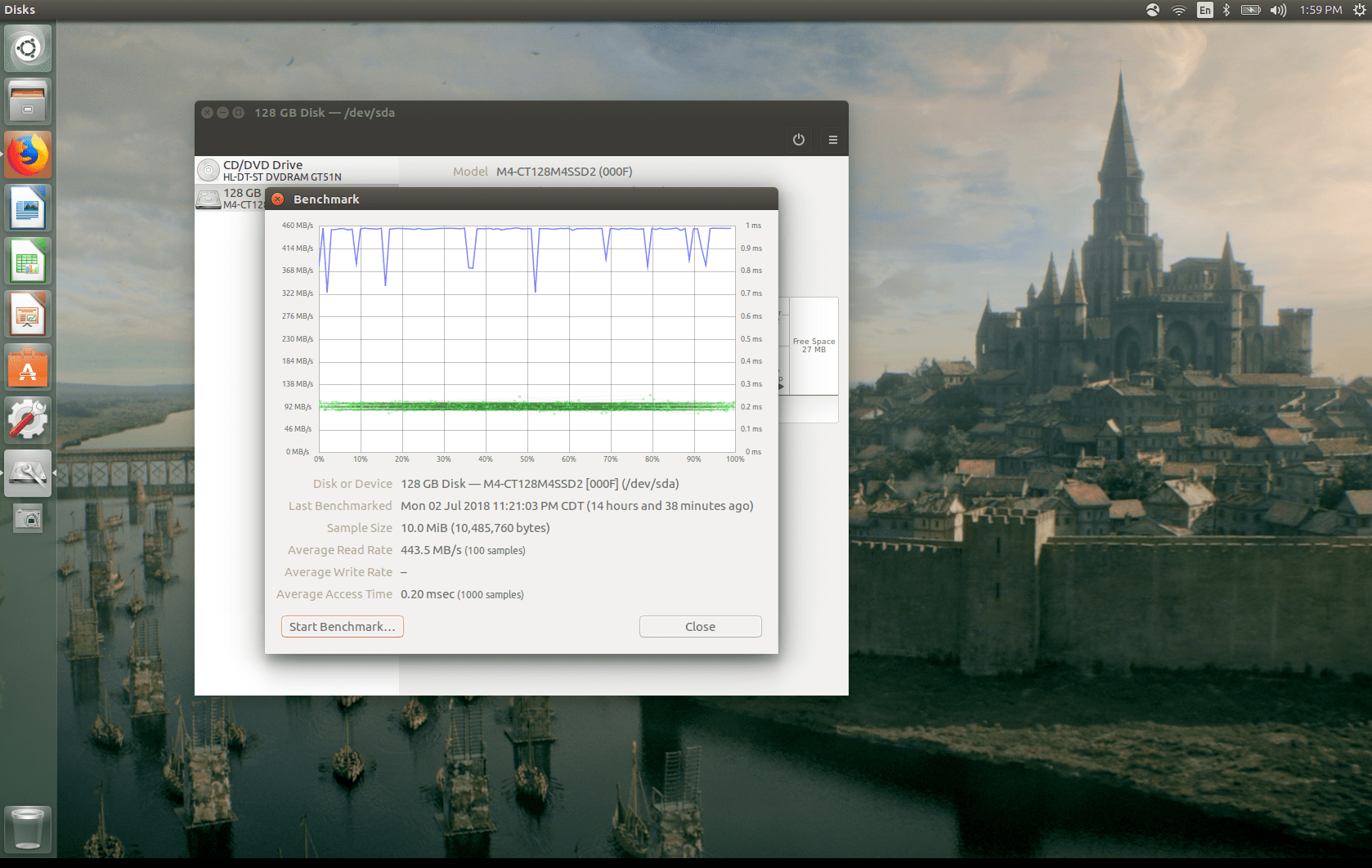The height and width of the screenshot is (868, 1372).
Task: Open the Trash in the launcher
Action: click(x=28, y=829)
